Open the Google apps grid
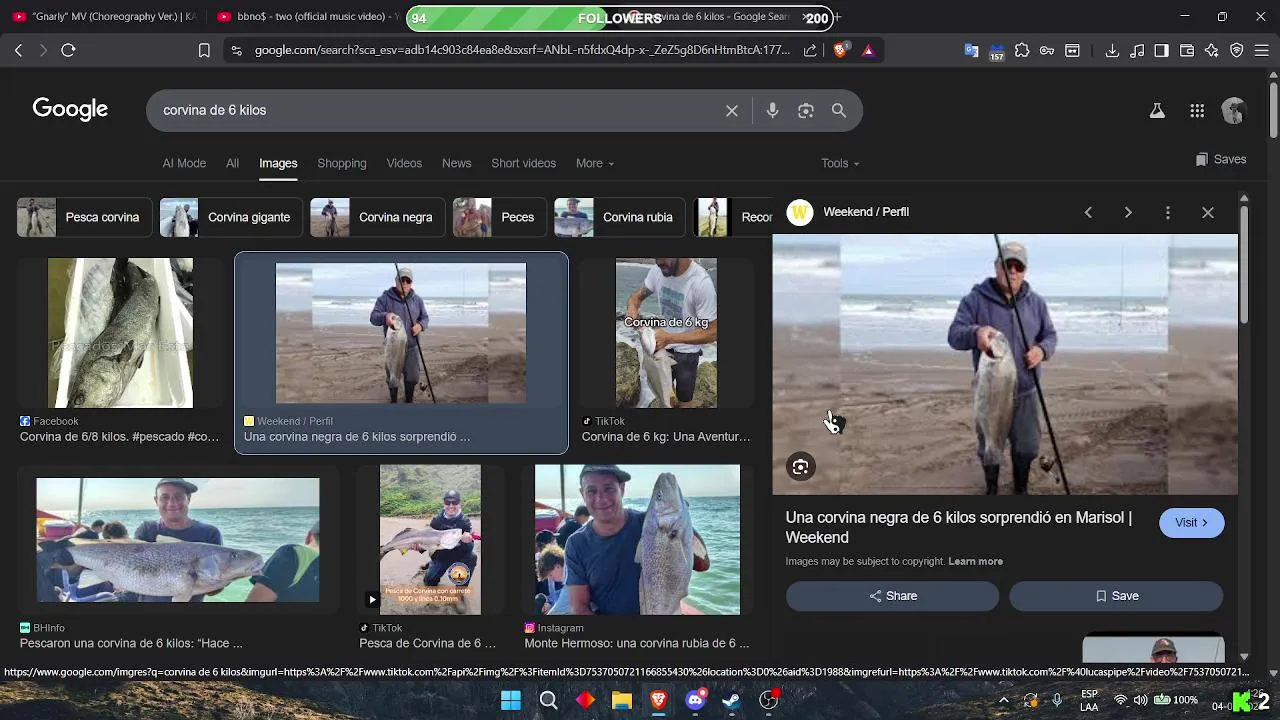 pyautogui.click(x=1197, y=111)
